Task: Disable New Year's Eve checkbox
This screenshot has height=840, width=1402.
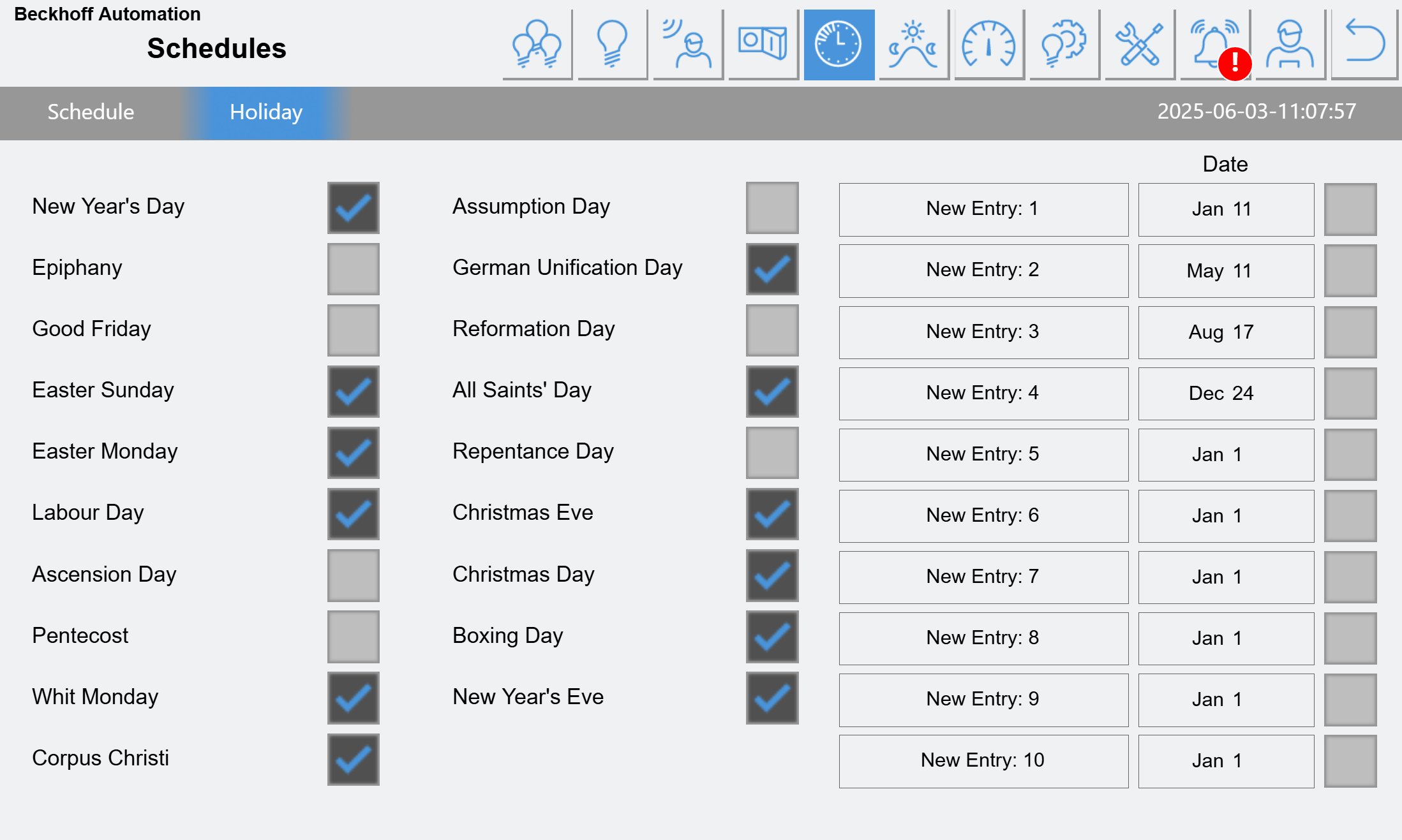Action: point(772,698)
